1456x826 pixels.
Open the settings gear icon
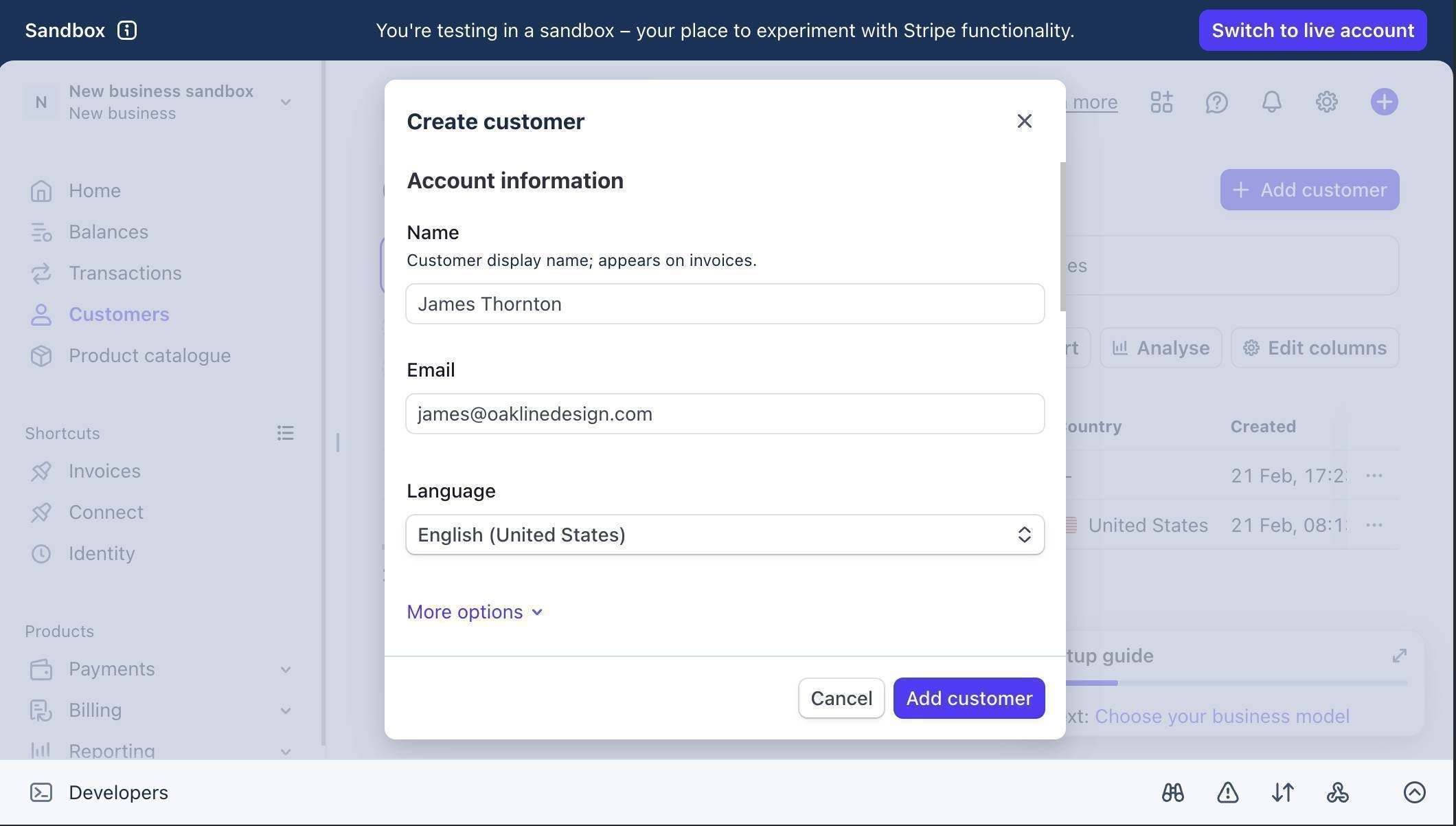1326,102
